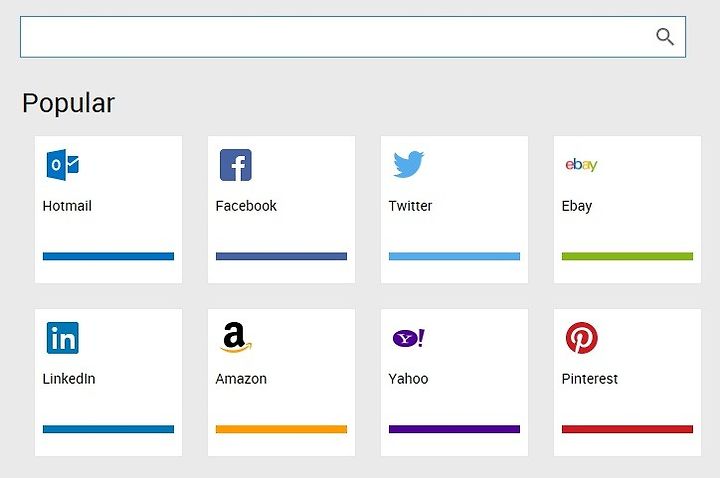The width and height of the screenshot is (720, 478).
Task: Click the red bar under Pinterest
Action: pyautogui.click(x=627, y=429)
